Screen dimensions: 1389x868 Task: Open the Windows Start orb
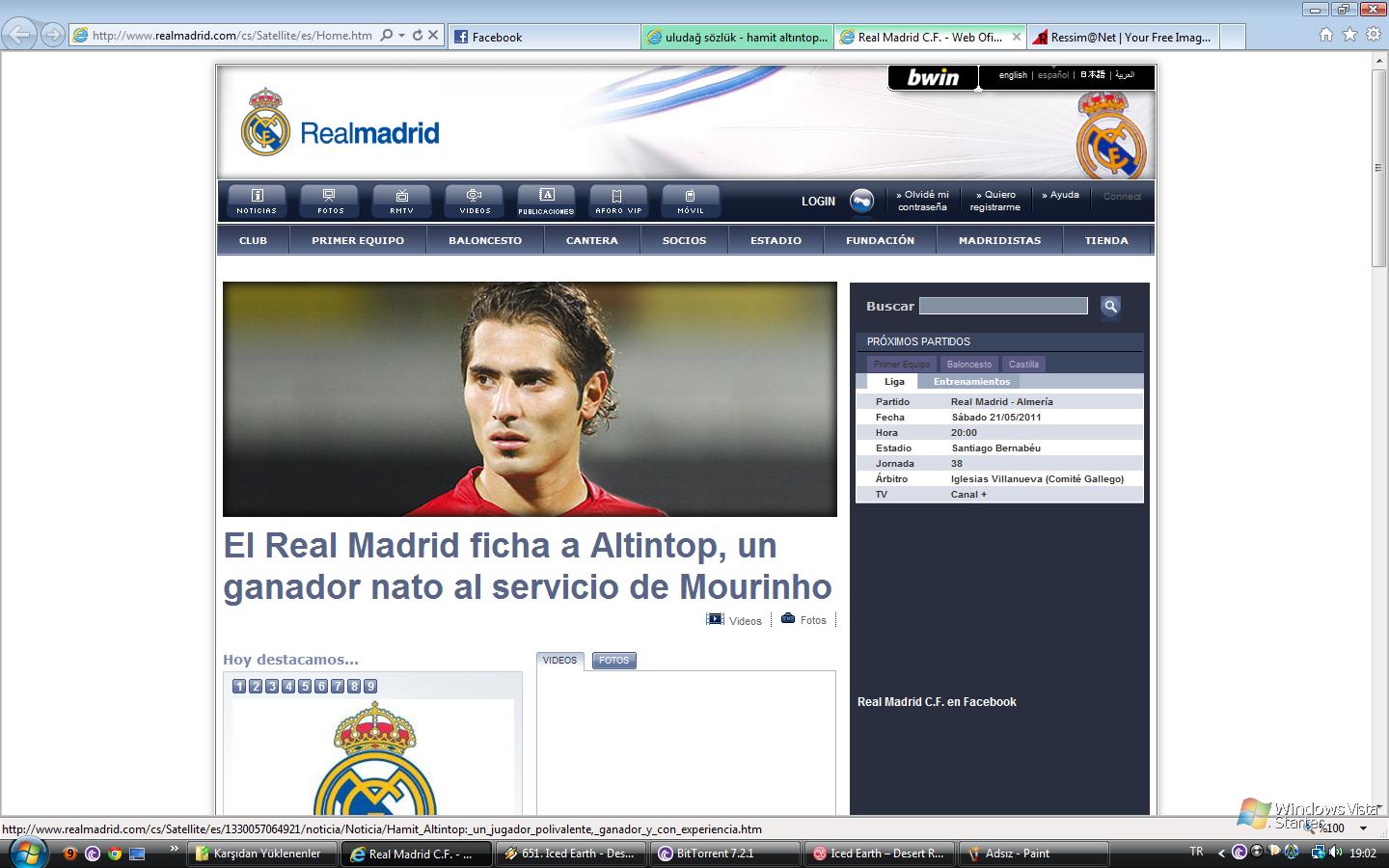click(26, 852)
